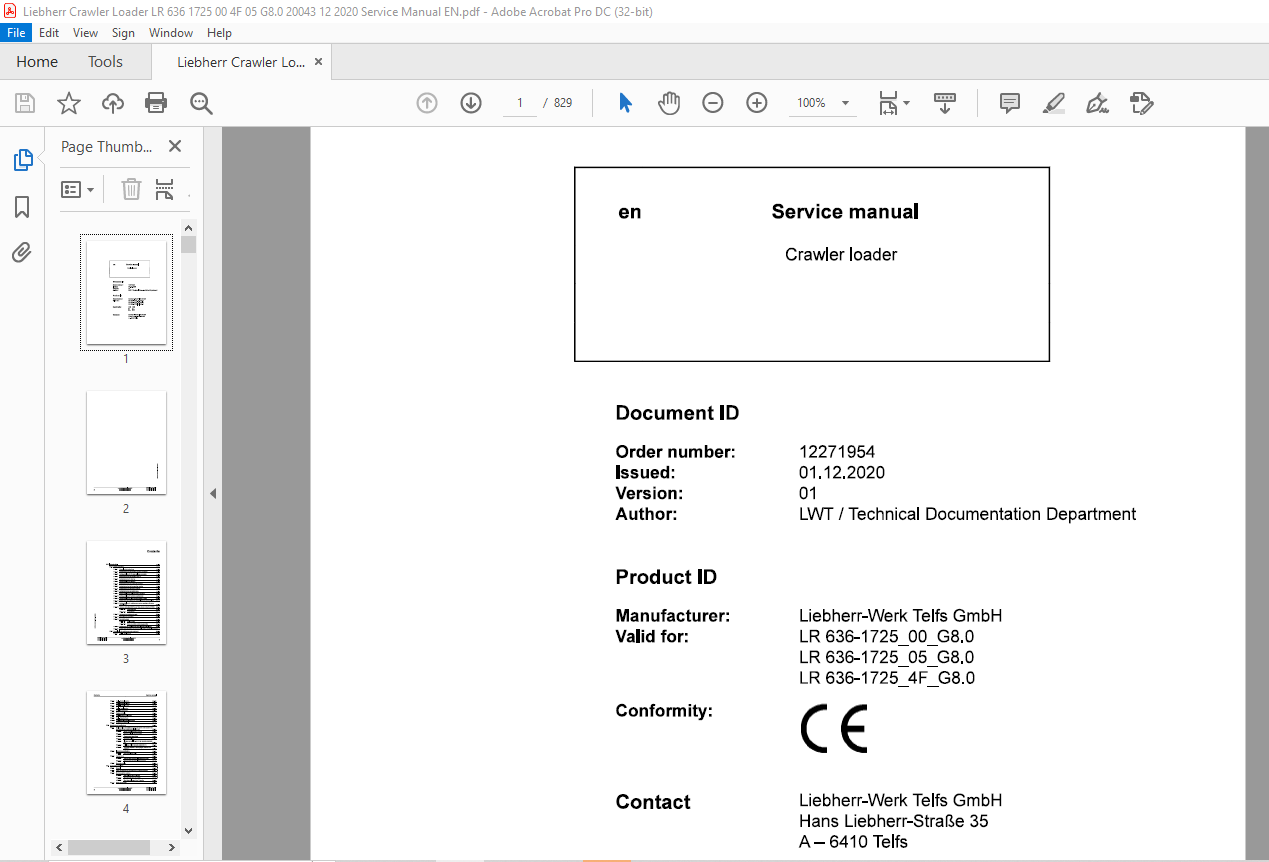Select page 4 thumbnail

126,742
